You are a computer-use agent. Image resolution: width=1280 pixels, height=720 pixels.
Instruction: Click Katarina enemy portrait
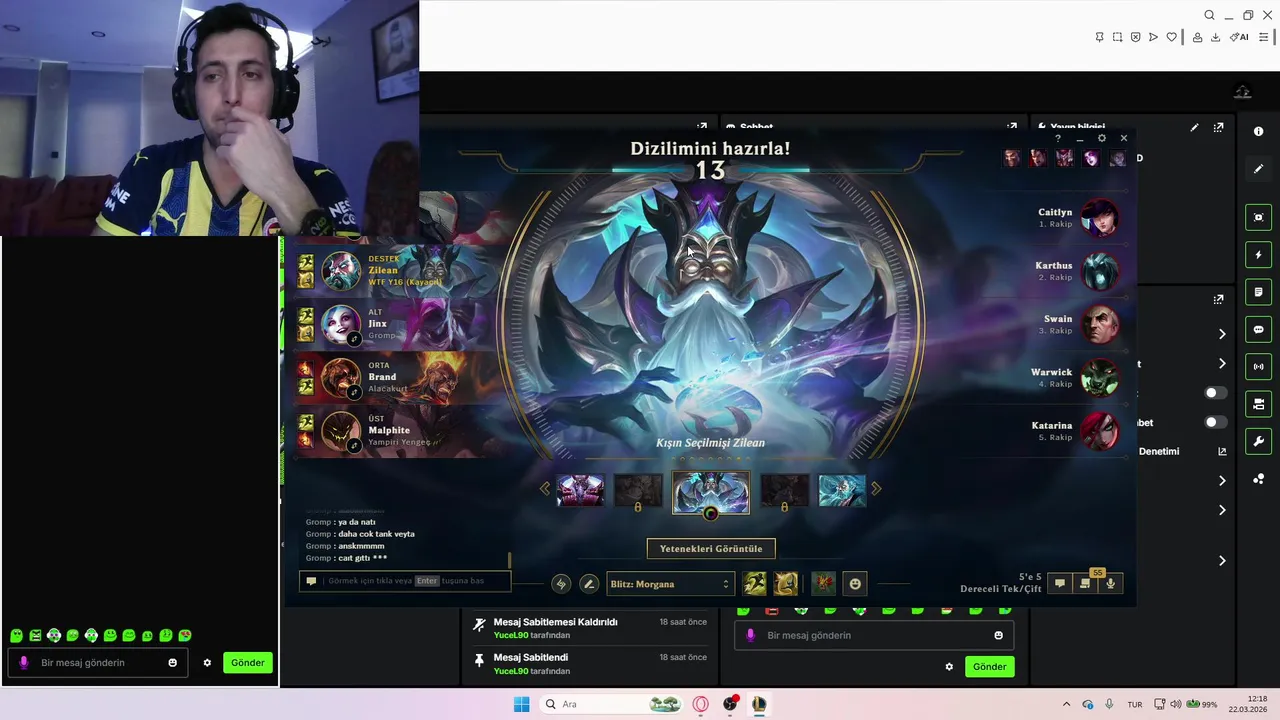pos(1100,431)
